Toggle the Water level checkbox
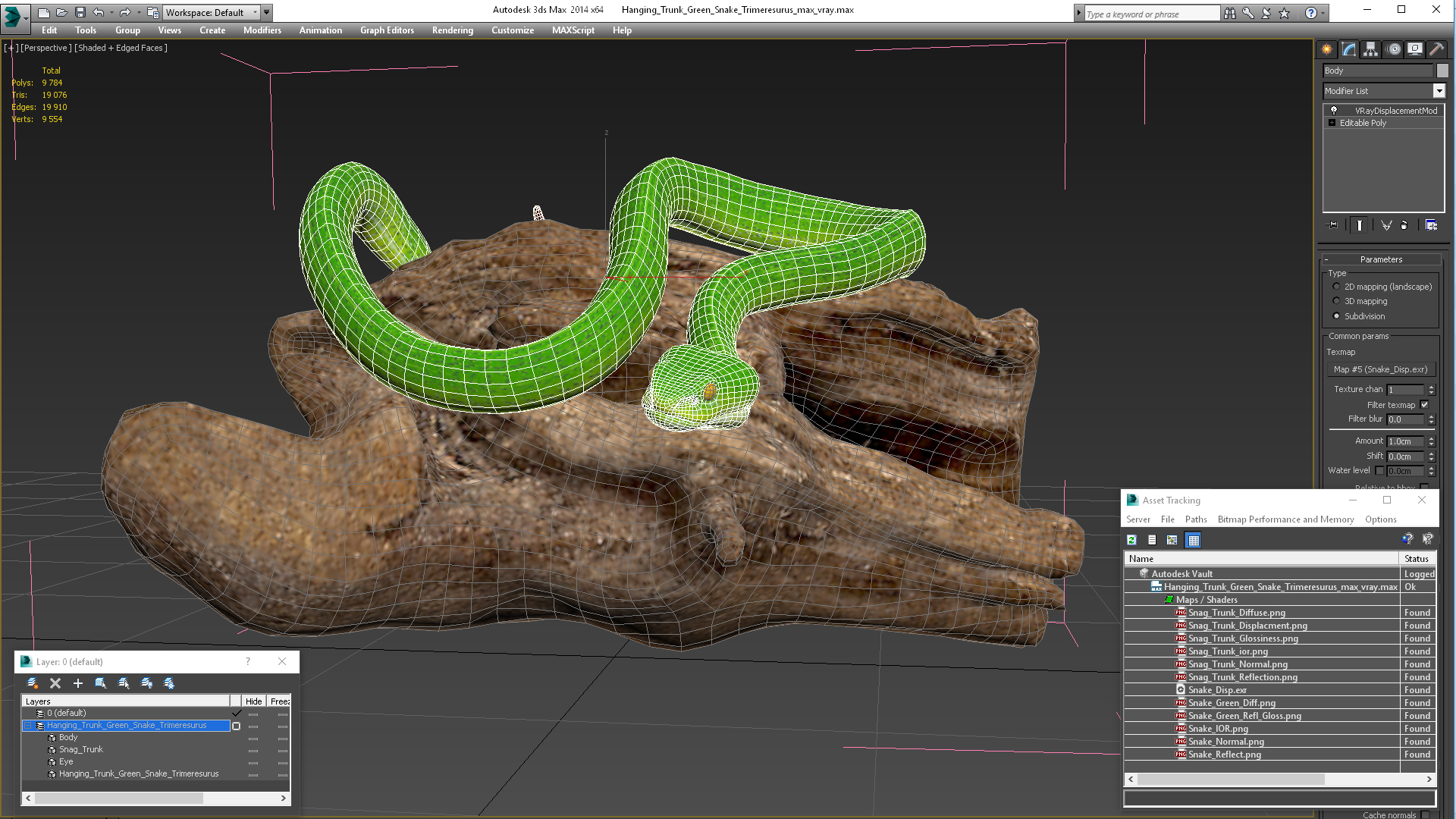 tap(1379, 470)
